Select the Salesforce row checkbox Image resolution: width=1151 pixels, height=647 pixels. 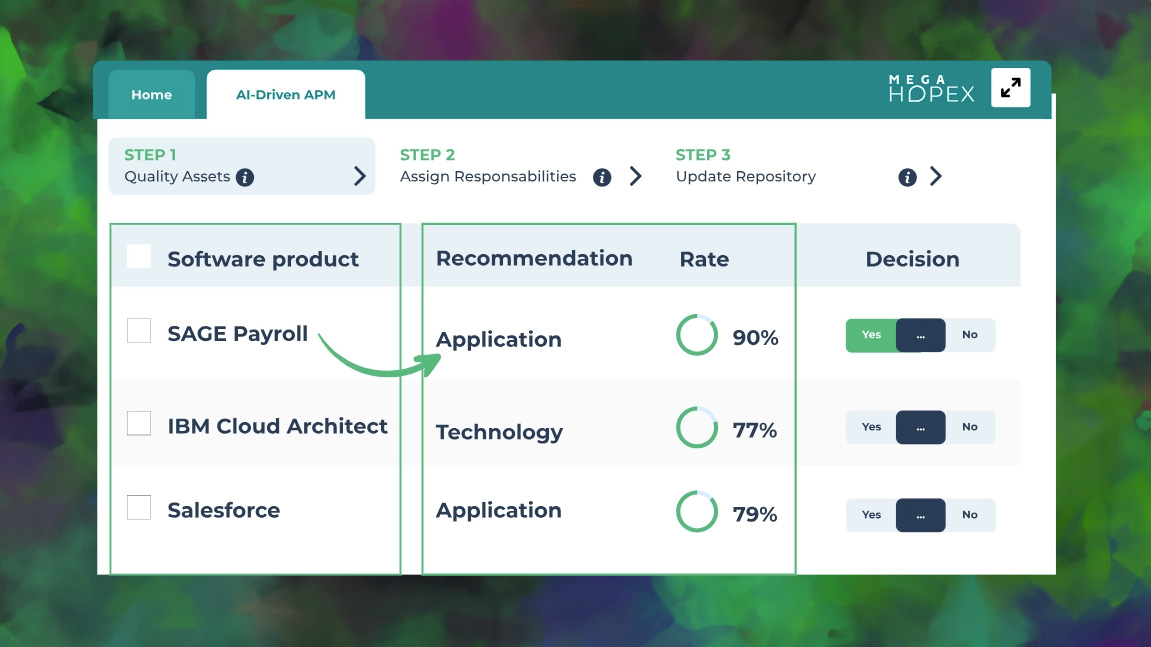[x=139, y=508]
